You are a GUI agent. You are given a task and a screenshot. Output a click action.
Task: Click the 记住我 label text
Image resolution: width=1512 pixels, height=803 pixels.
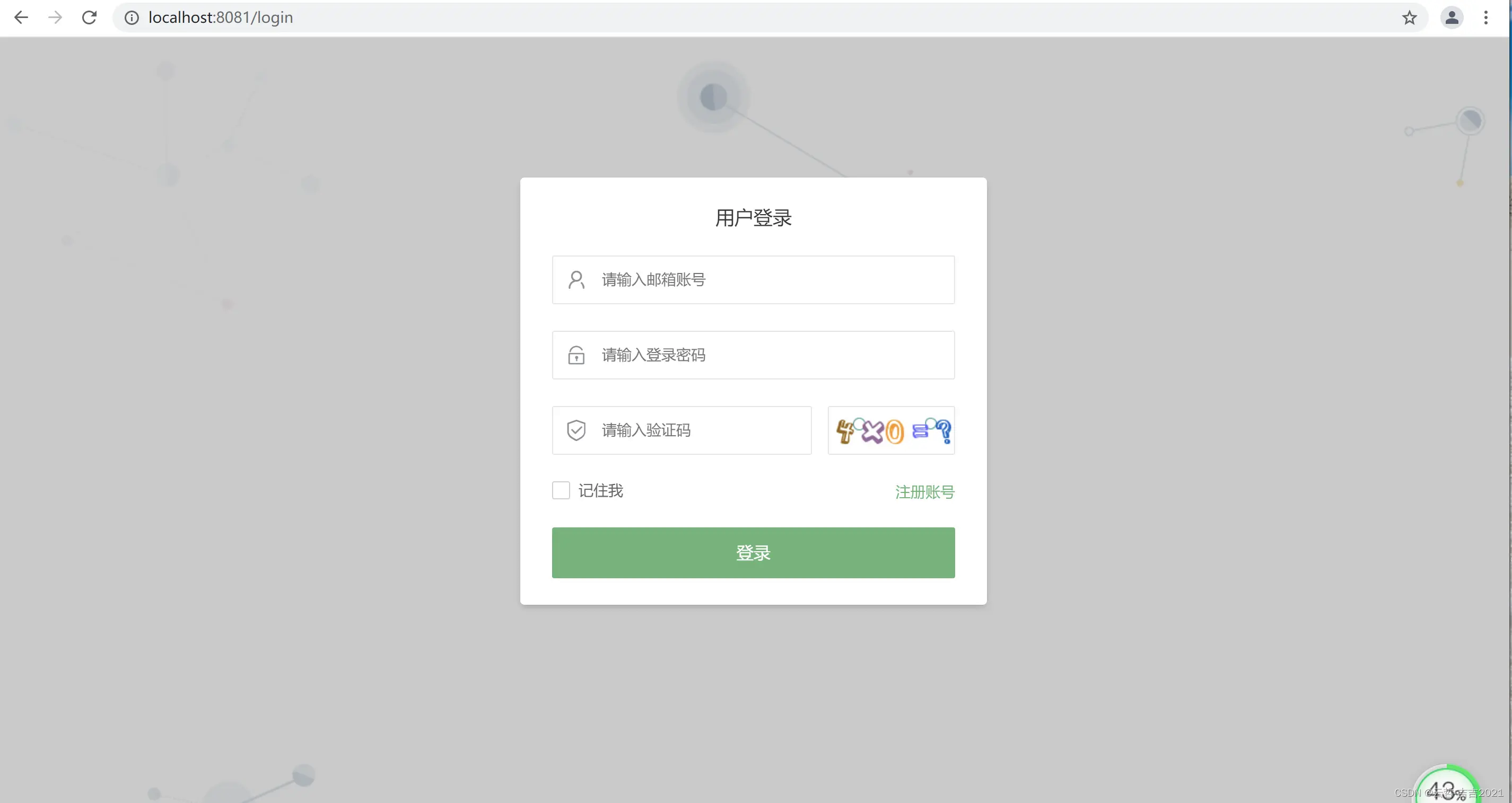[600, 490]
